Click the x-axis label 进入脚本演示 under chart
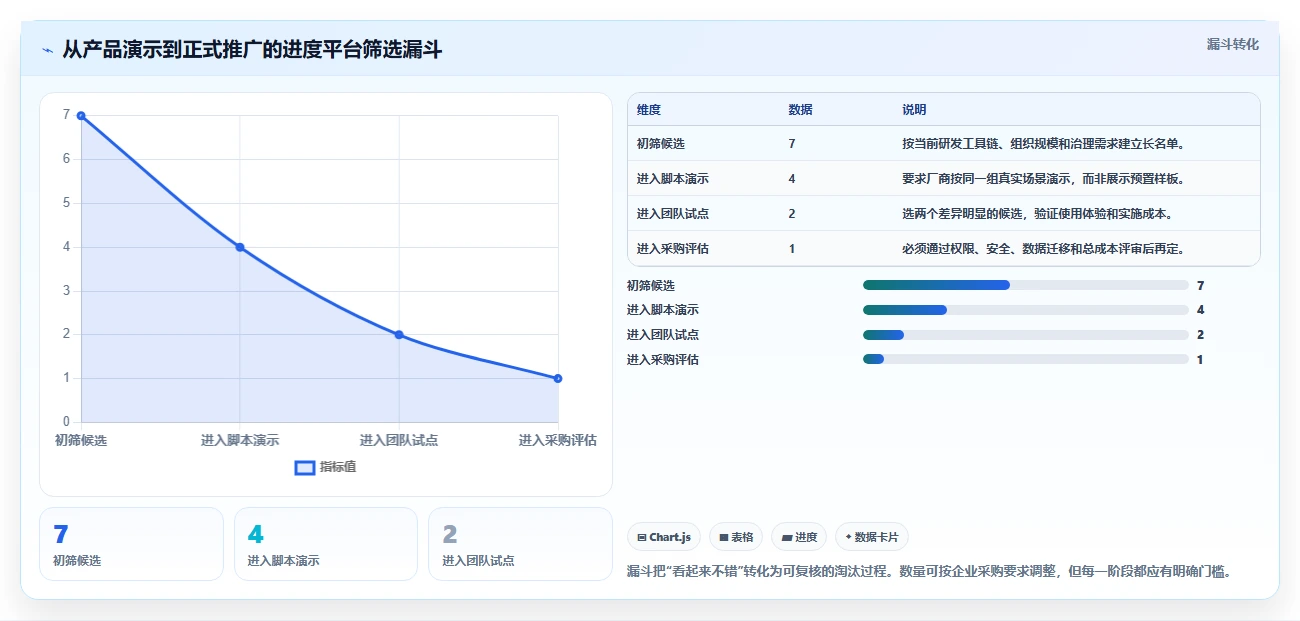Image resolution: width=1300 pixels, height=621 pixels. pyautogui.click(x=240, y=440)
